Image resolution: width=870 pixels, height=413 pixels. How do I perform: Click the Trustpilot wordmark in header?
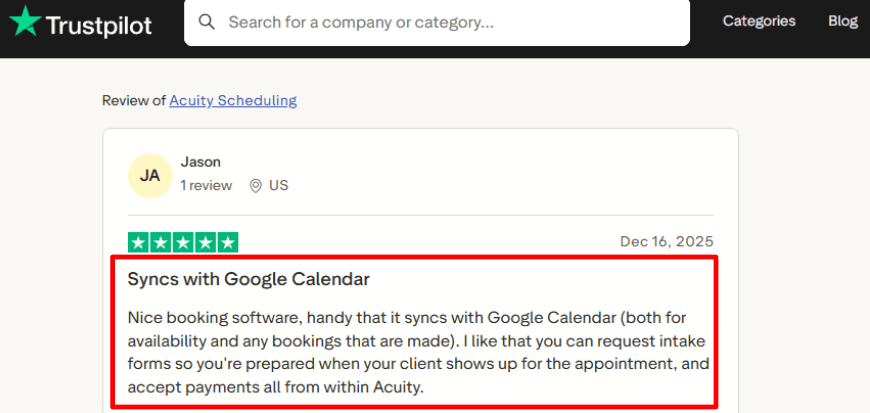click(x=98, y=24)
